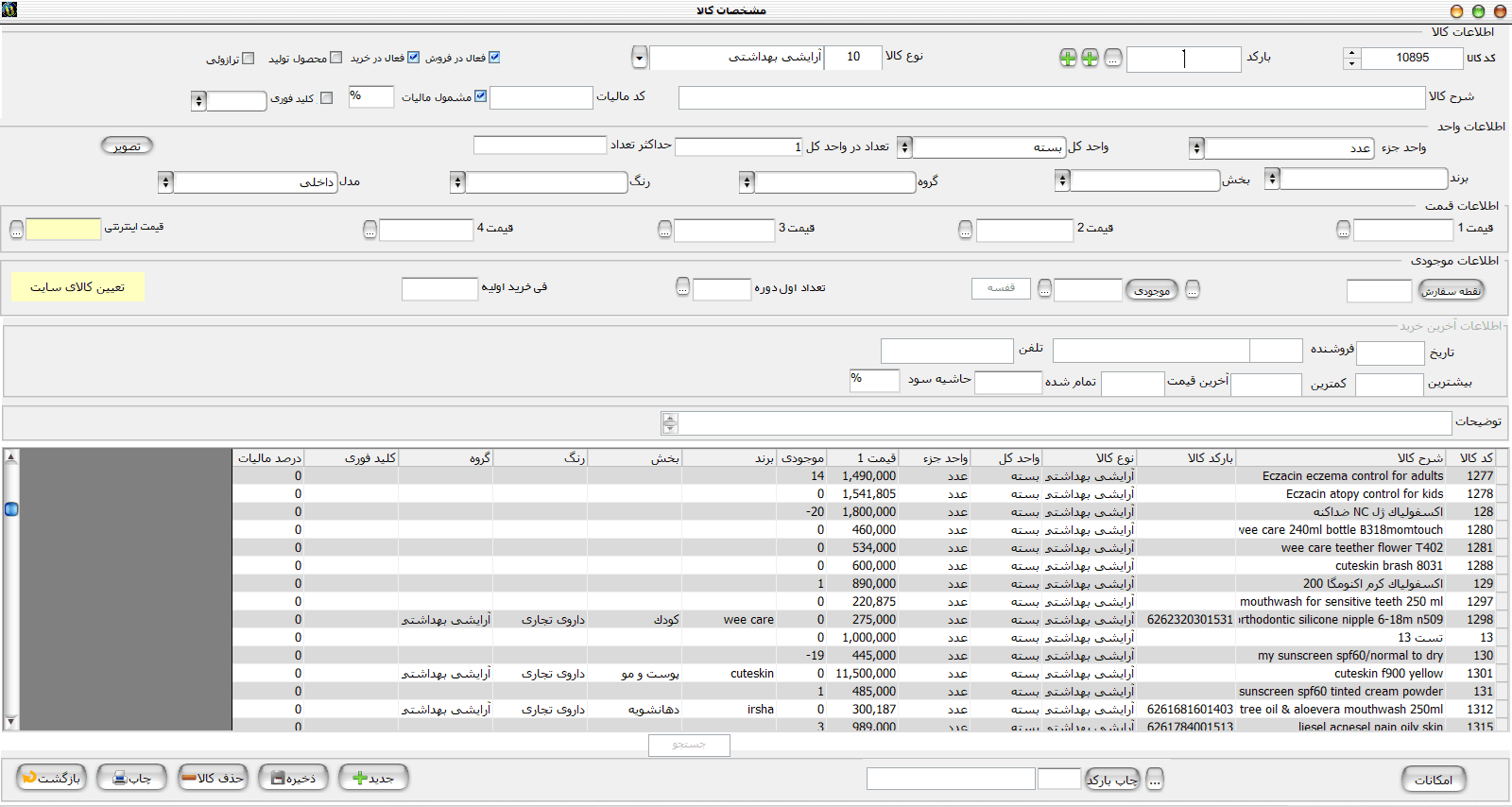Click the بارکد کالا column header
The width and height of the screenshot is (1512, 807).
point(1185,458)
